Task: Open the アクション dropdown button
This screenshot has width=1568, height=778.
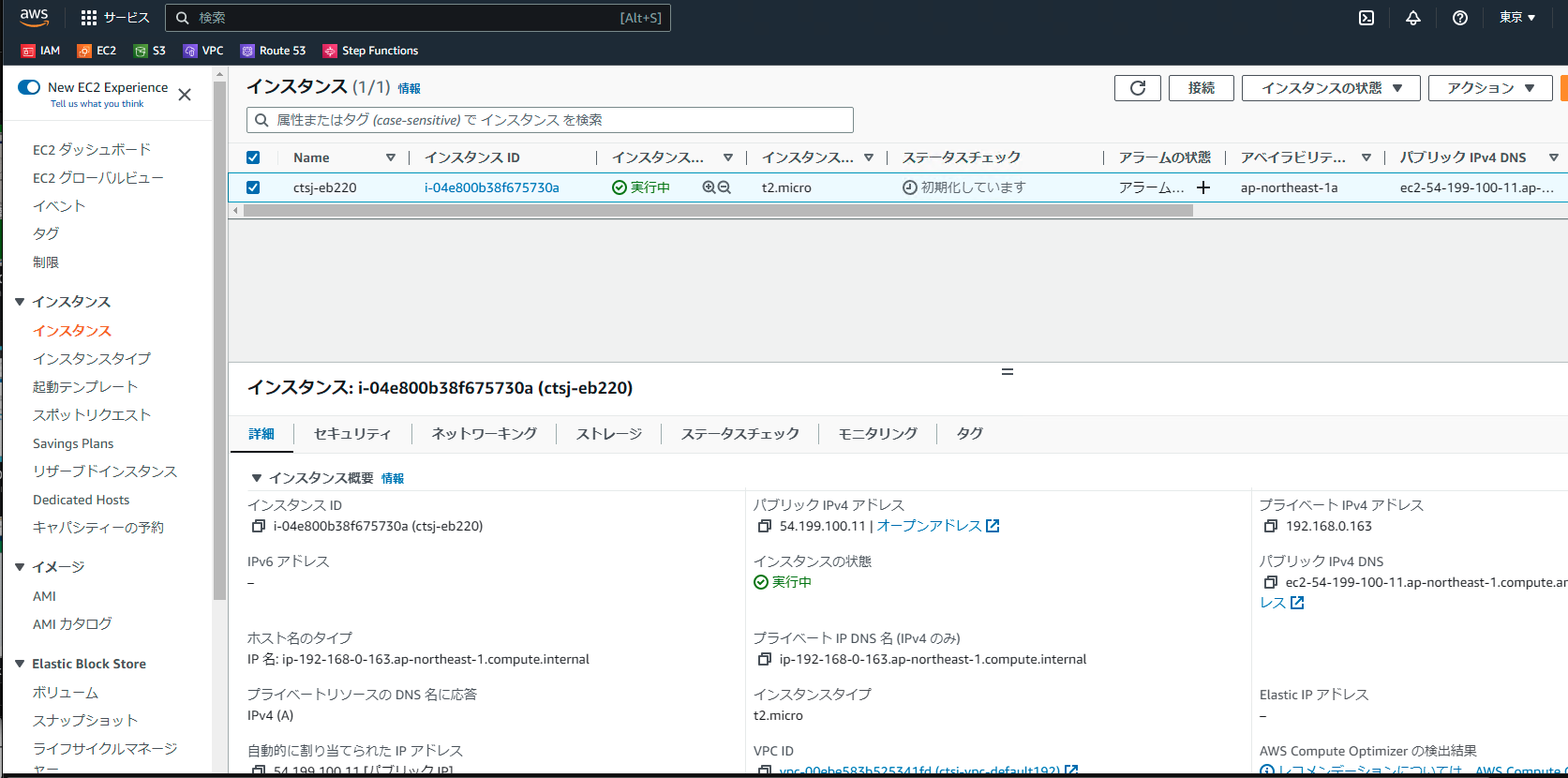Action: click(x=1490, y=88)
